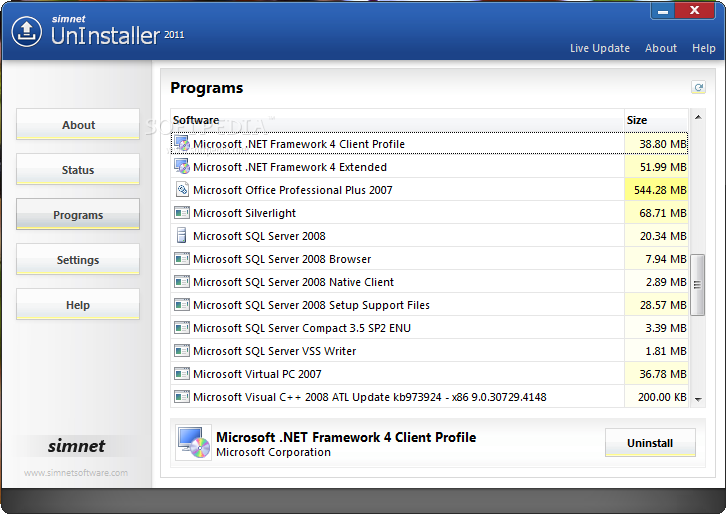Click the SQL Server VSS Writer row icon
This screenshot has height=514, width=726.
(182, 351)
